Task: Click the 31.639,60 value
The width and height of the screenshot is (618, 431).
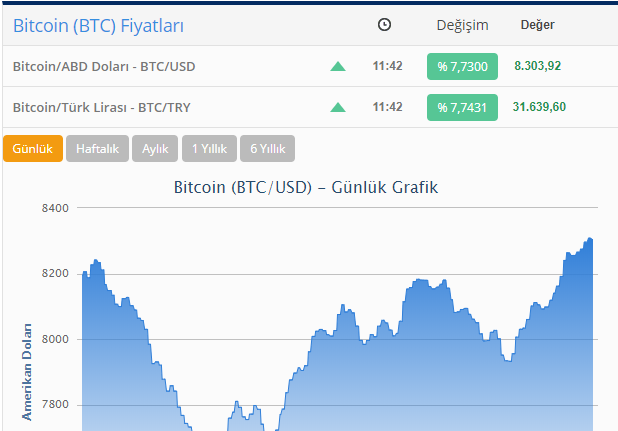Action: (539, 107)
